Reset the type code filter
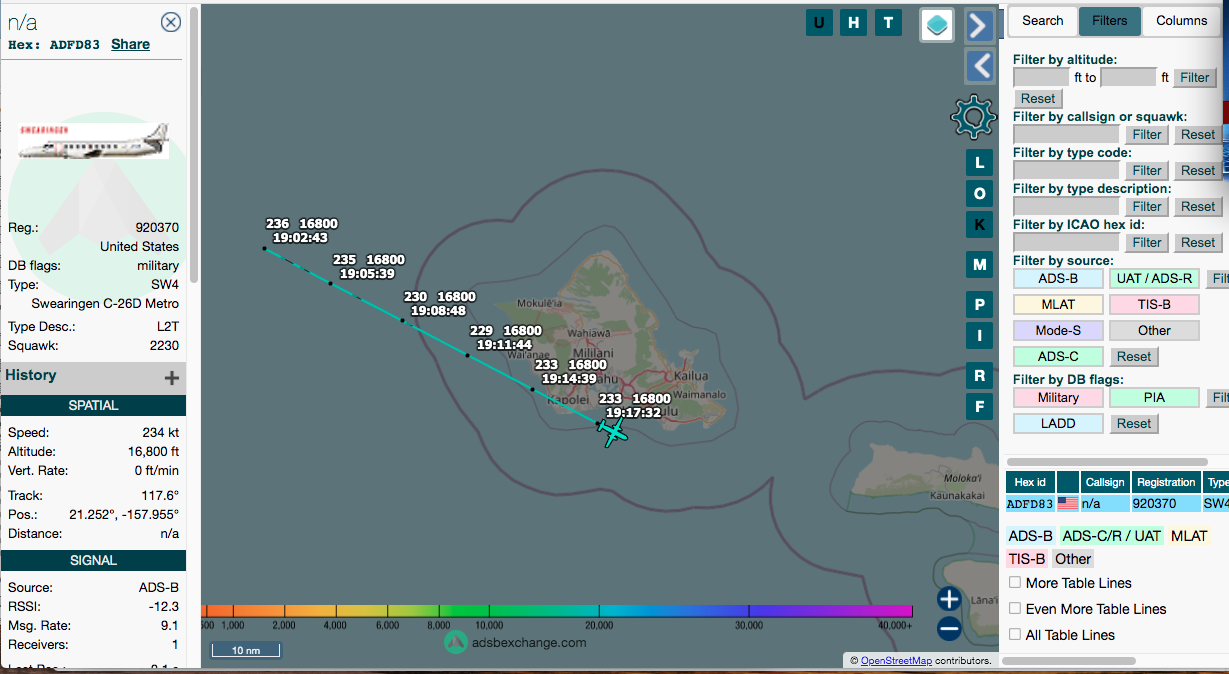Screen dimensions: 1229x674 pos(1197,170)
